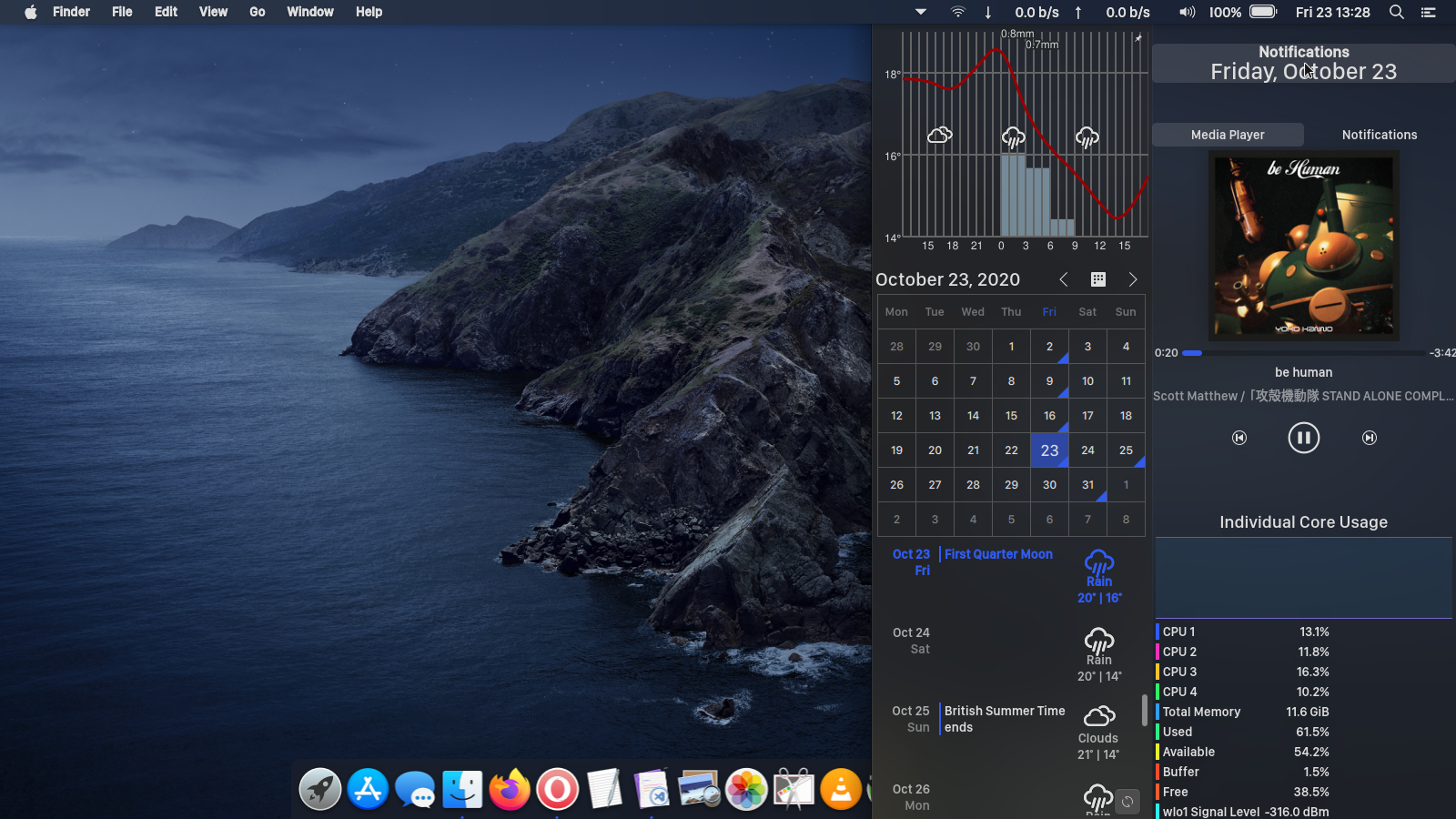
Task: Open Messages chat app in dock
Action: click(x=415, y=789)
